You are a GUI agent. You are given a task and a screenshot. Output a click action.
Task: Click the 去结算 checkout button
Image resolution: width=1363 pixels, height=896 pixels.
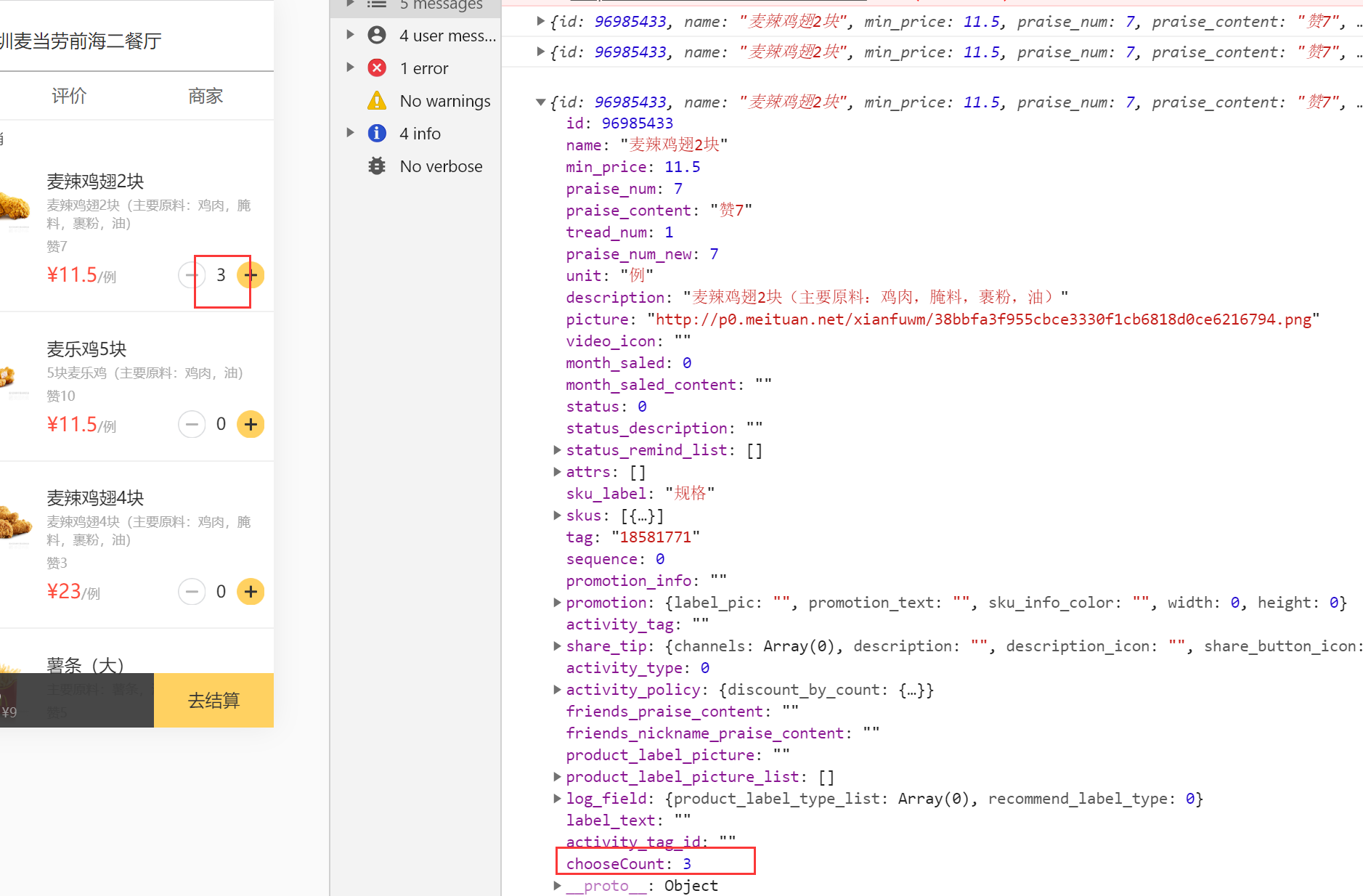pyautogui.click(x=213, y=700)
